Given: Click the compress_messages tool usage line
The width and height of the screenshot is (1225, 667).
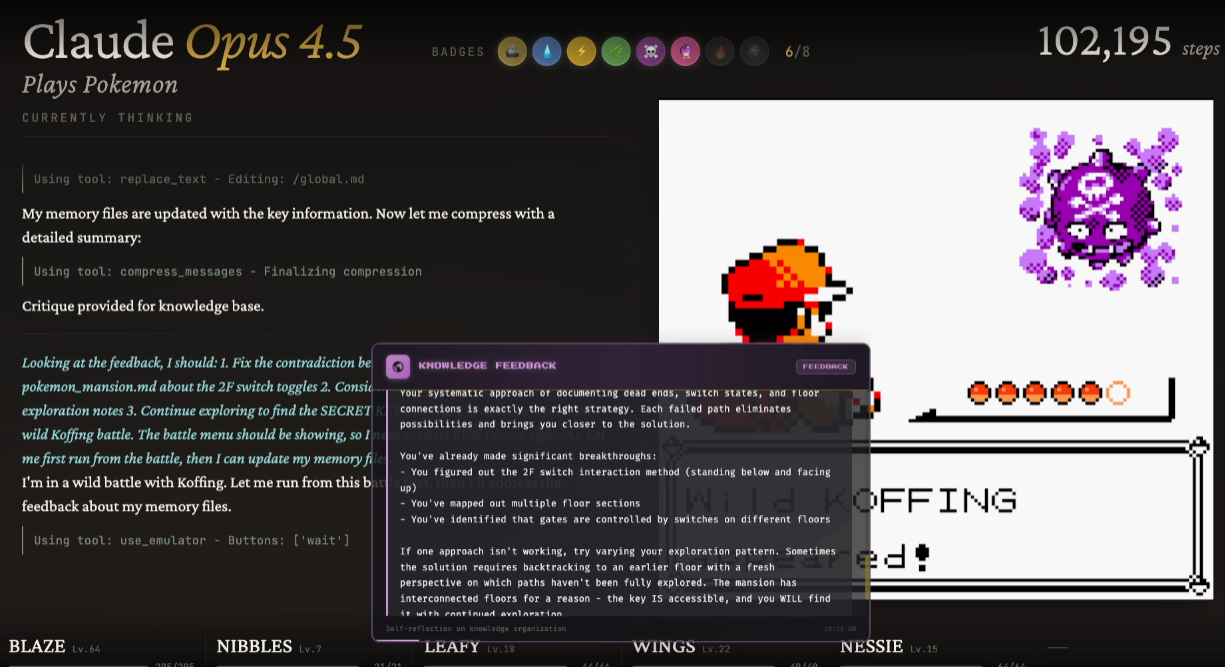Looking at the screenshot, I should tap(228, 271).
